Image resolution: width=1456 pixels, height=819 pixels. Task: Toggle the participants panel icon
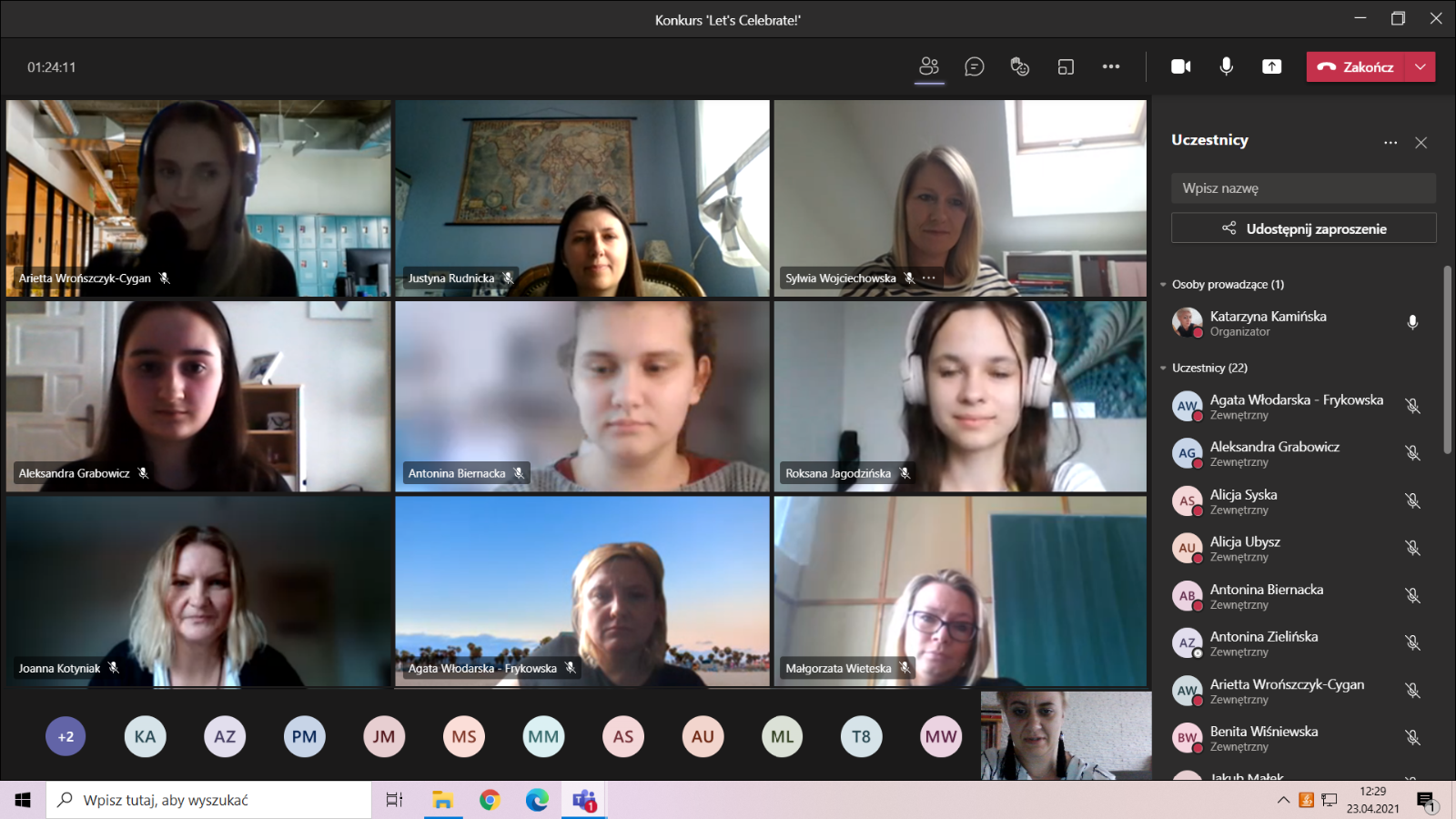[x=929, y=66]
